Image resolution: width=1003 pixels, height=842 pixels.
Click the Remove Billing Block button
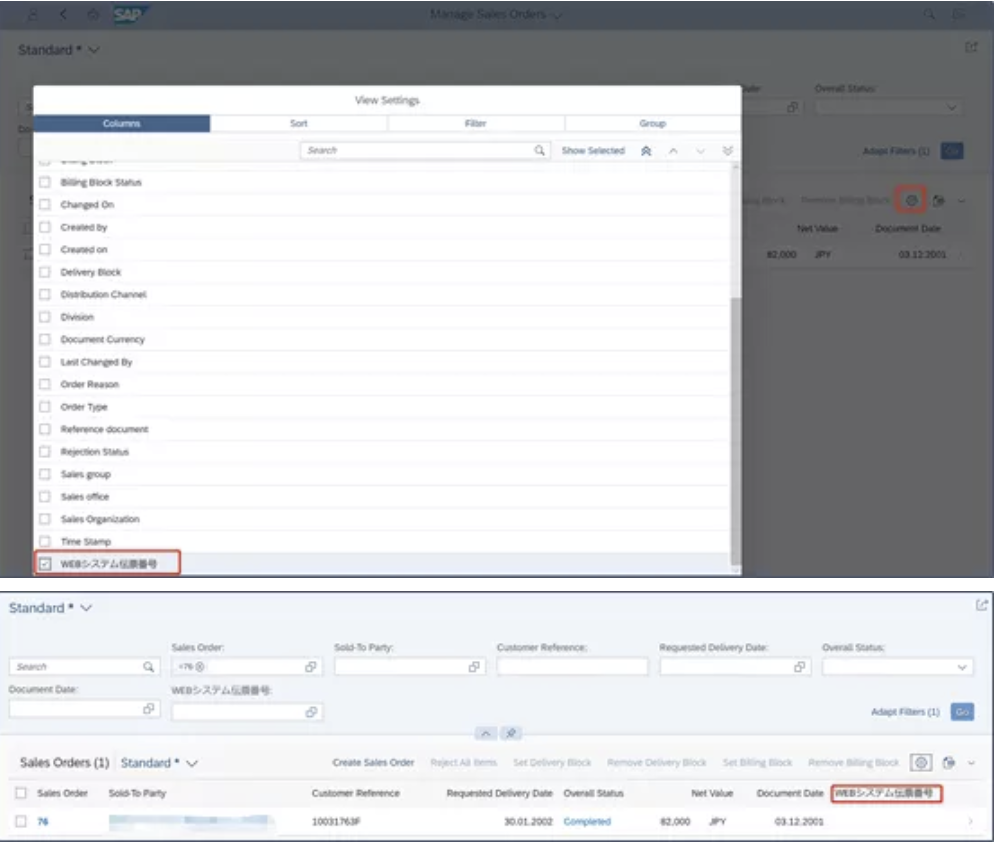click(x=853, y=763)
